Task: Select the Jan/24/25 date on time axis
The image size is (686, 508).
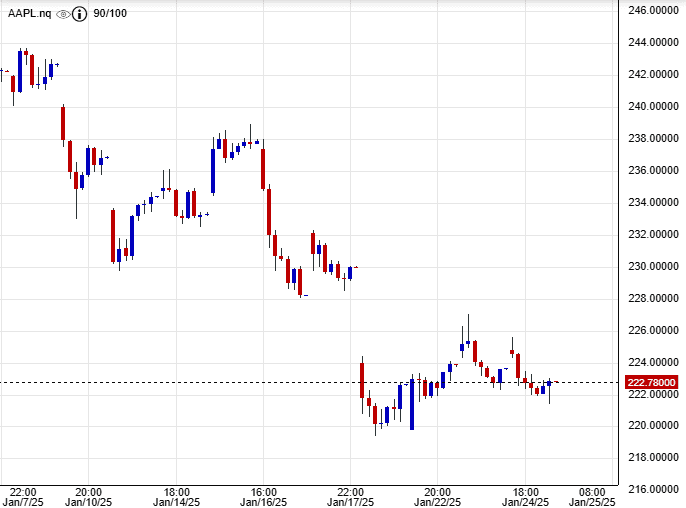Action: [x=524, y=502]
